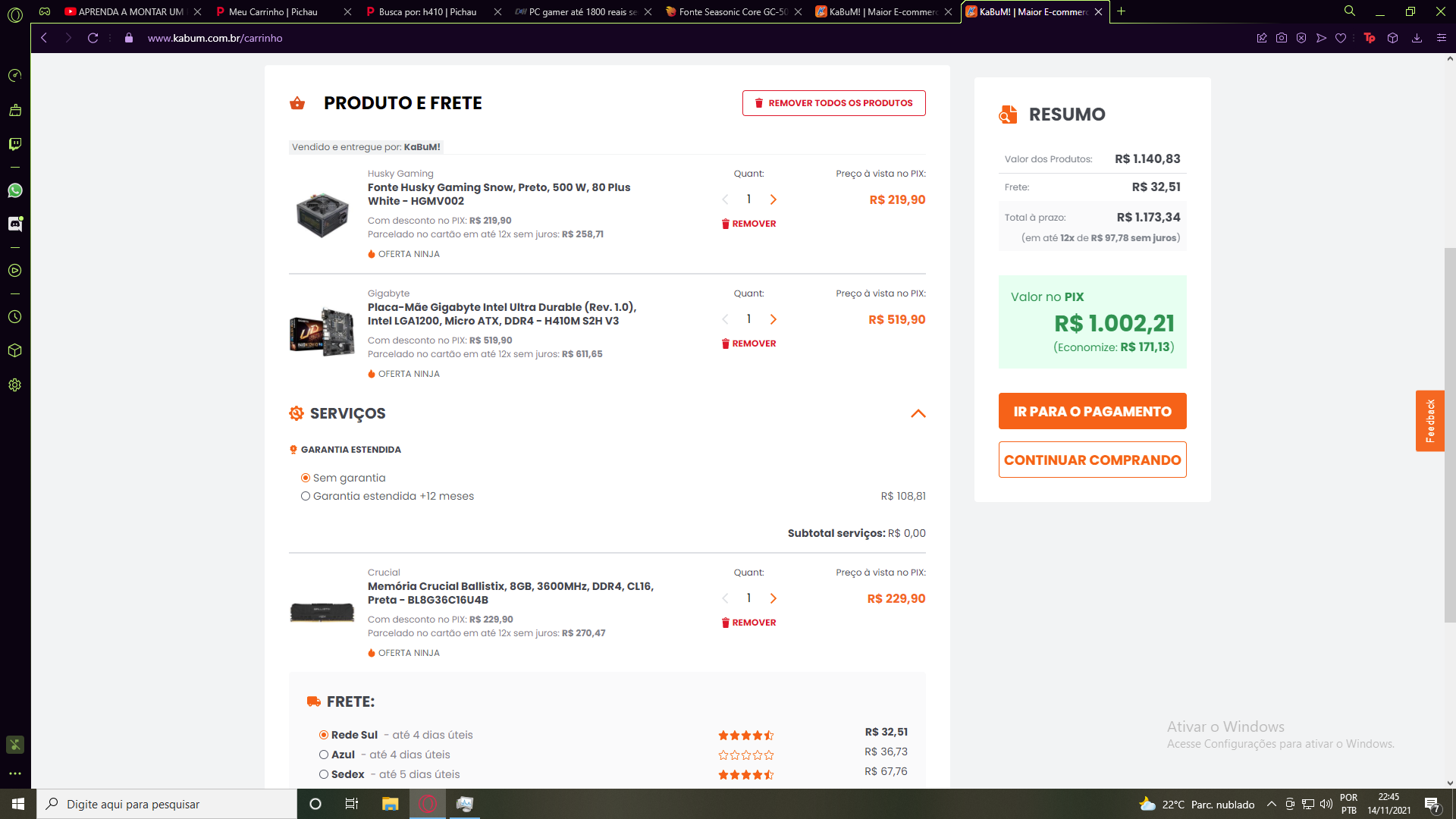Open the notification center icon
The width and height of the screenshot is (1456, 819).
[1432, 805]
